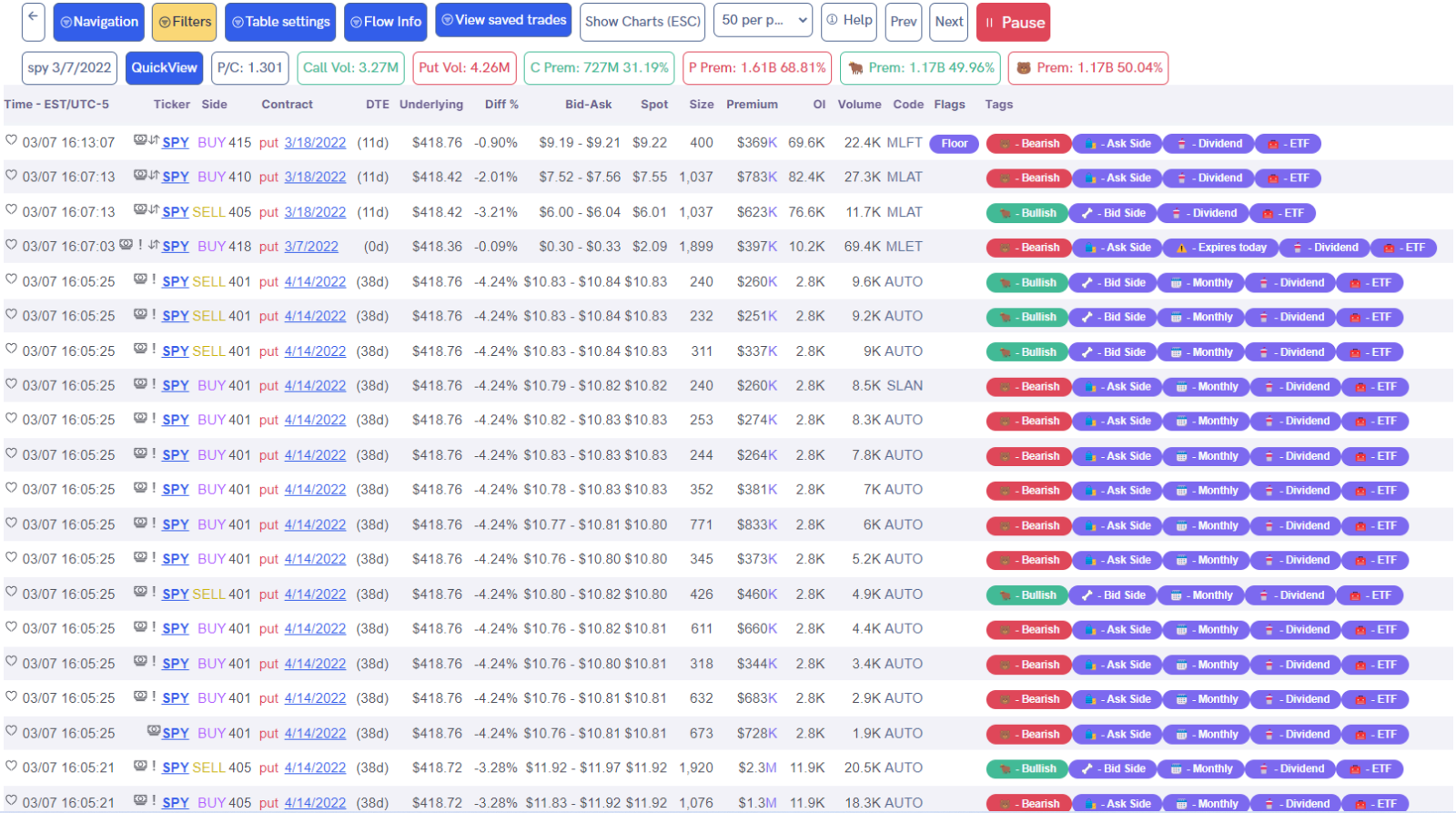Toggle the heart on the BUY 410 put trade

12,176
